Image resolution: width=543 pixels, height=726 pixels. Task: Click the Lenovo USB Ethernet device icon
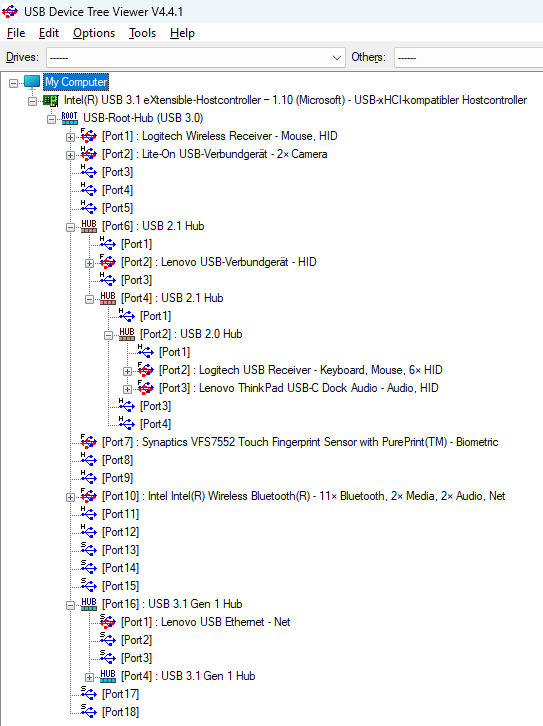coord(107,622)
